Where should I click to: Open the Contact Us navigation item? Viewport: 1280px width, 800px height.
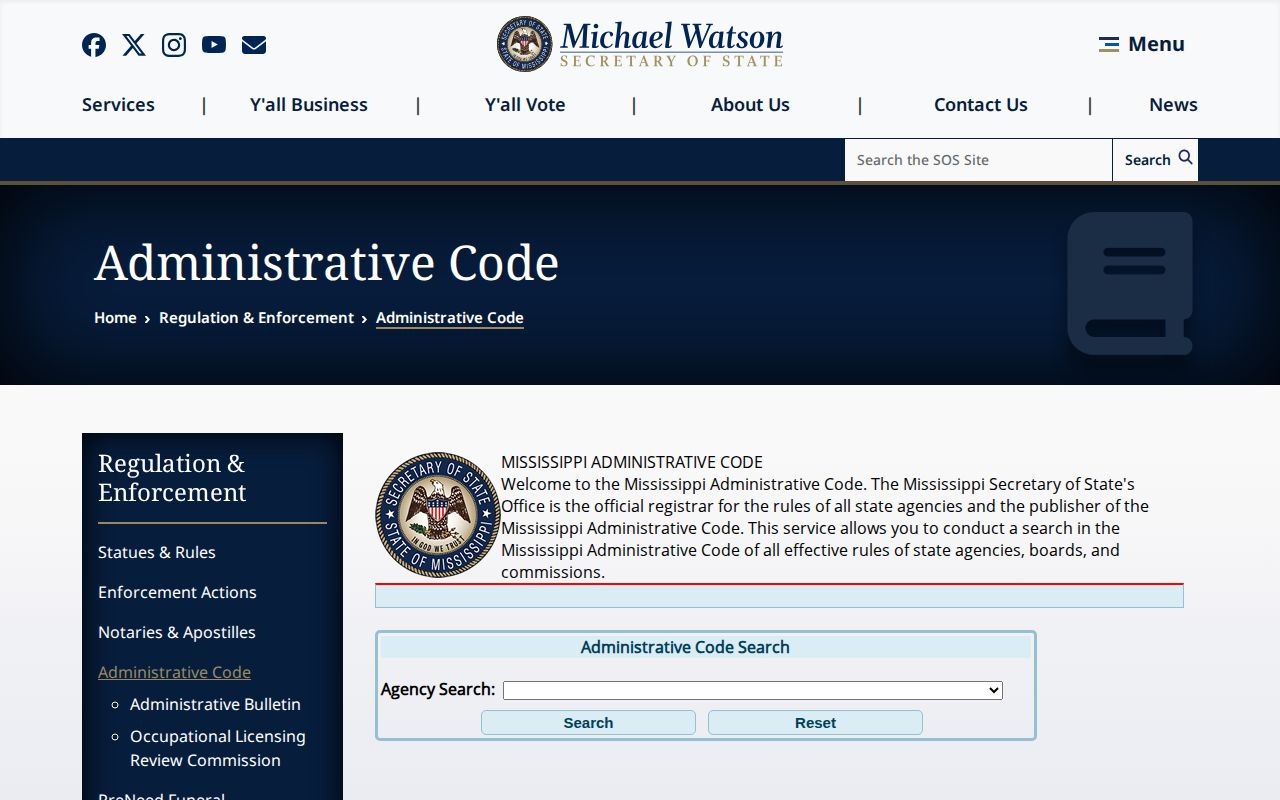(981, 104)
